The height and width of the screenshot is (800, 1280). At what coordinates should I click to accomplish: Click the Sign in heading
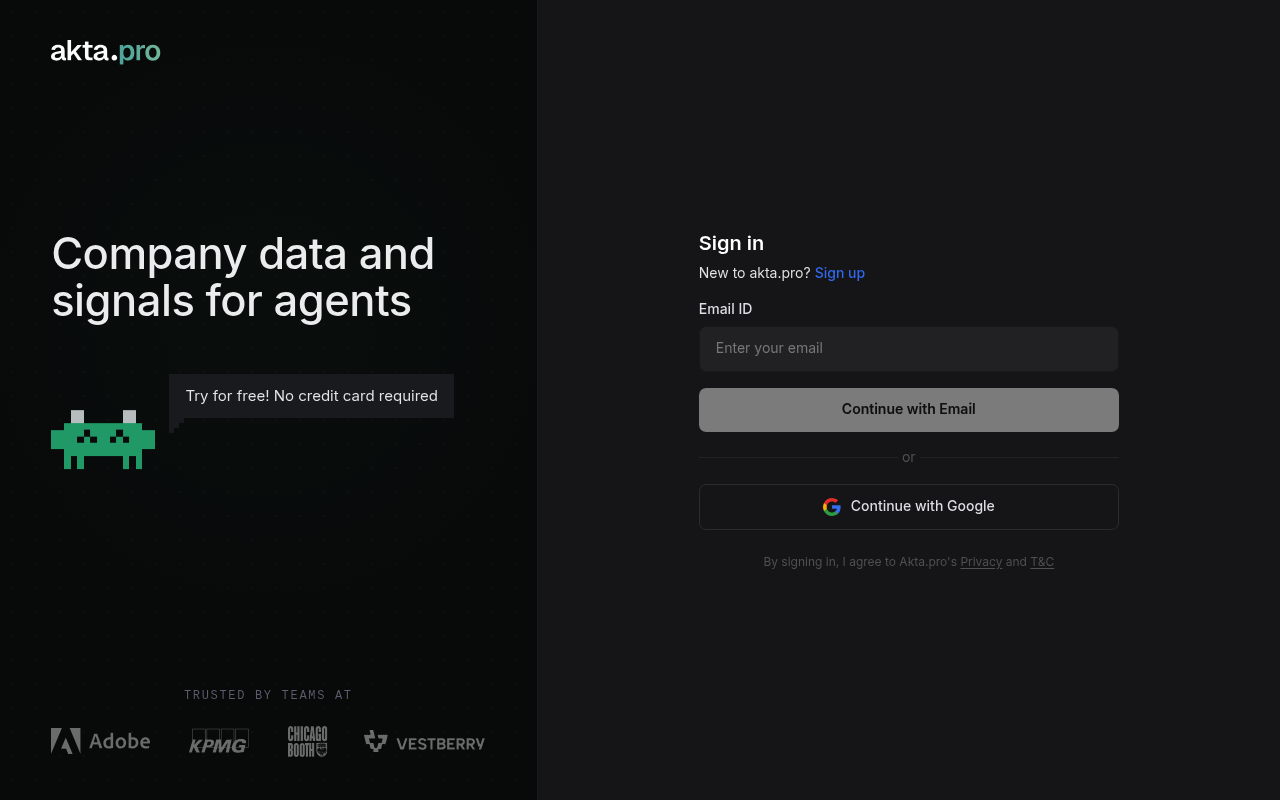pos(731,243)
